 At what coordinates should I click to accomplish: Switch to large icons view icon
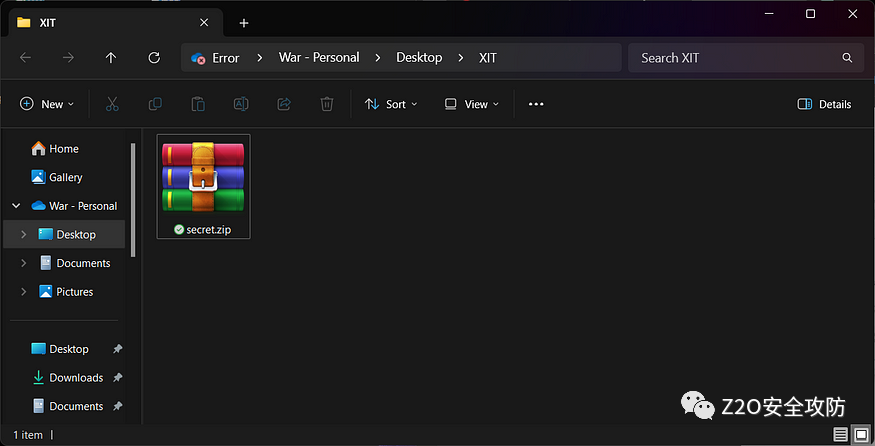(862, 434)
